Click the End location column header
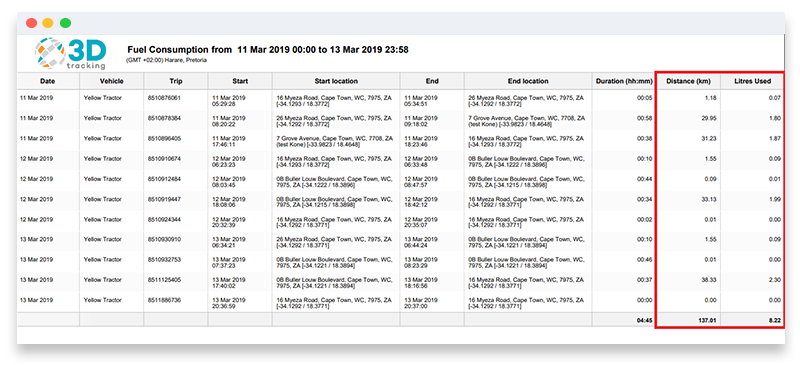Screen dimensions: 800x365 click(528, 81)
